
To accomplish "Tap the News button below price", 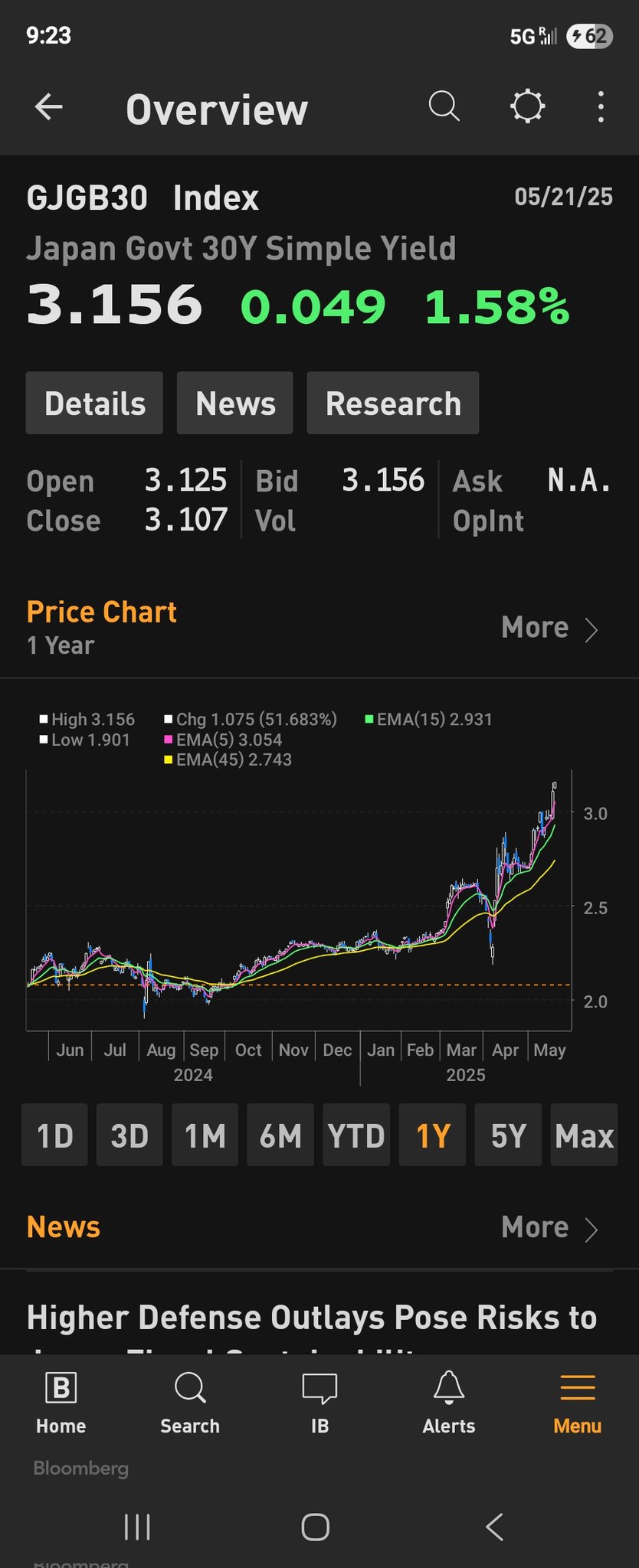I will (x=235, y=403).
